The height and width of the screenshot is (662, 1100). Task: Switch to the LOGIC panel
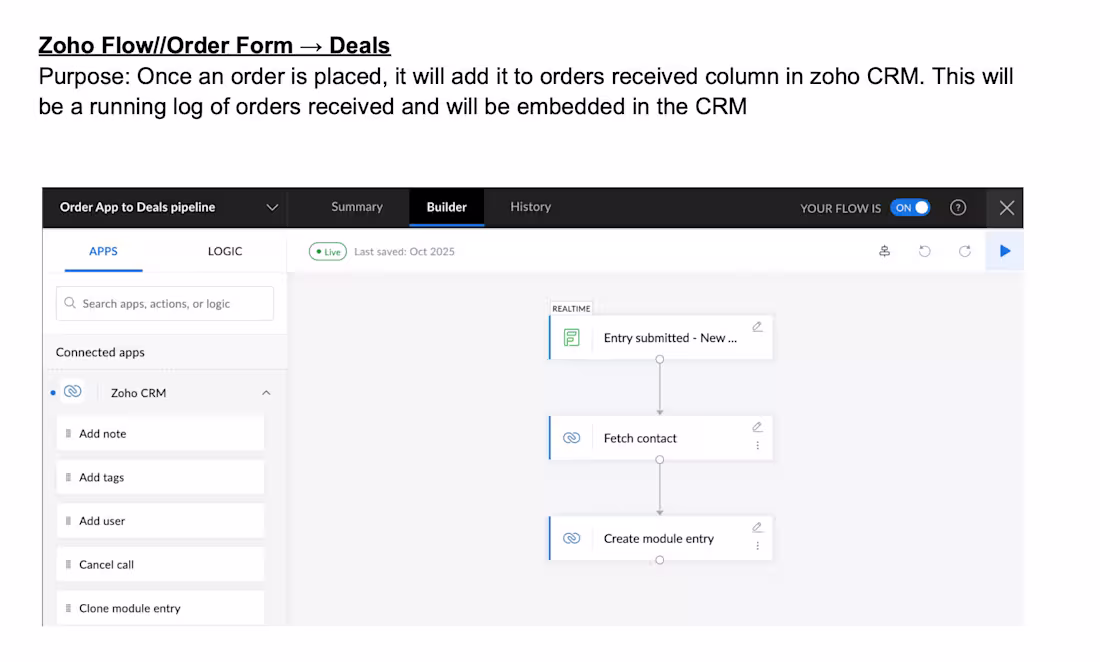224,251
